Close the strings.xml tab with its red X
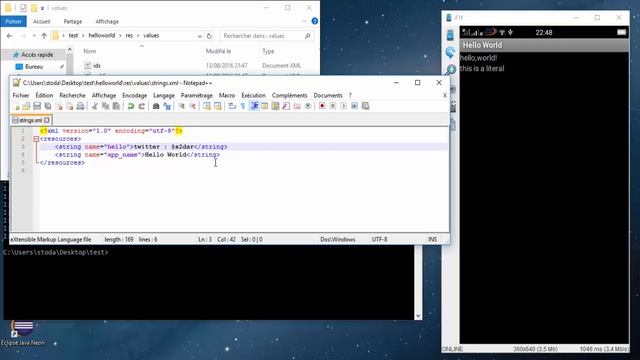The width and height of the screenshot is (640, 360). pyautogui.click(x=47, y=120)
